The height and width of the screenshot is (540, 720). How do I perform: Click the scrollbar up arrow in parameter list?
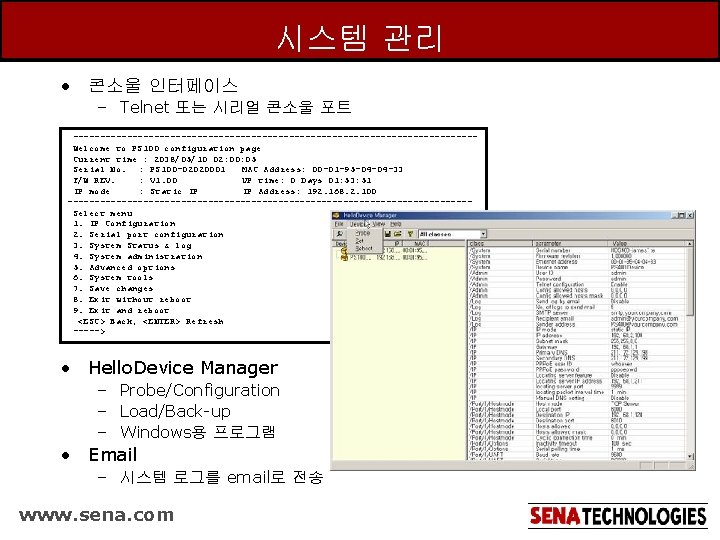[x=690, y=243]
